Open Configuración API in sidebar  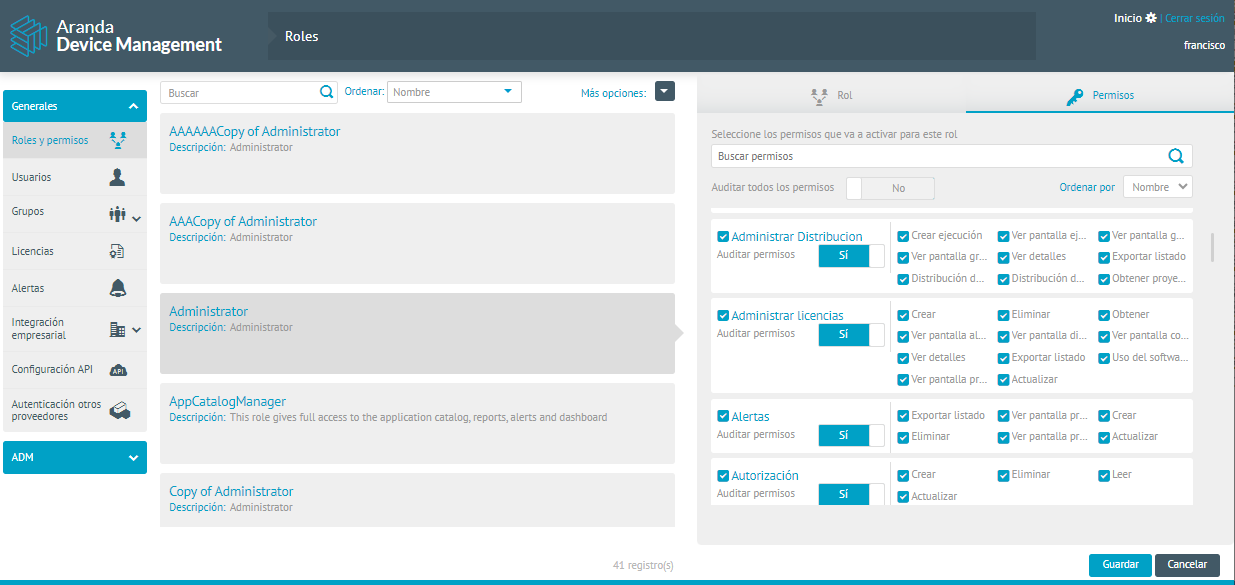point(75,369)
